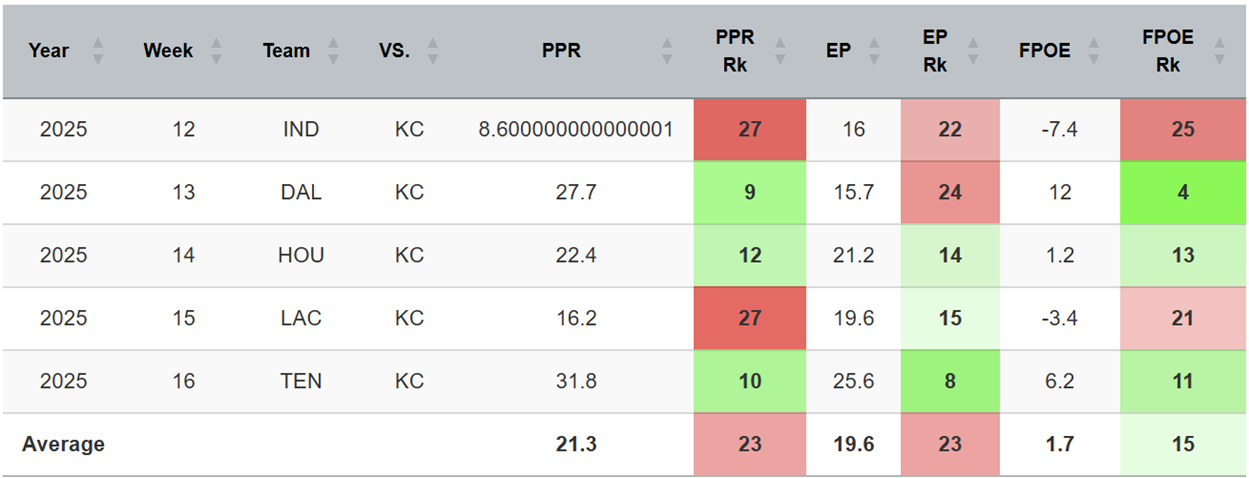This screenshot has width=1249, height=478.
Task: Click the sort arrows beside Team header
Action: 334,51
